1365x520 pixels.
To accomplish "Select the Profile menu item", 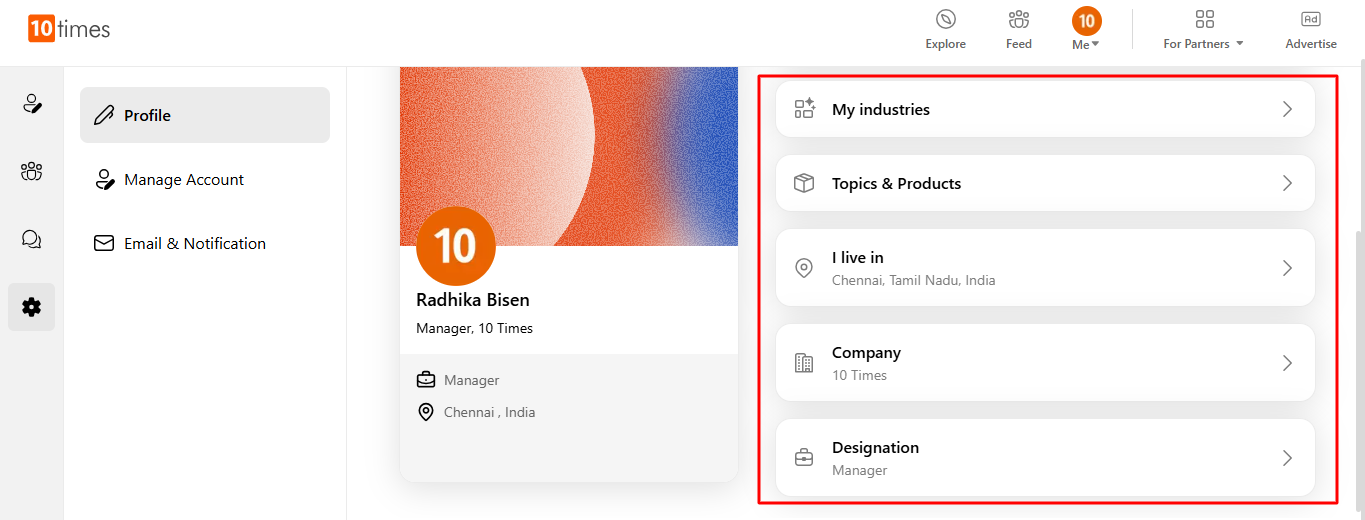I will point(204,115).
